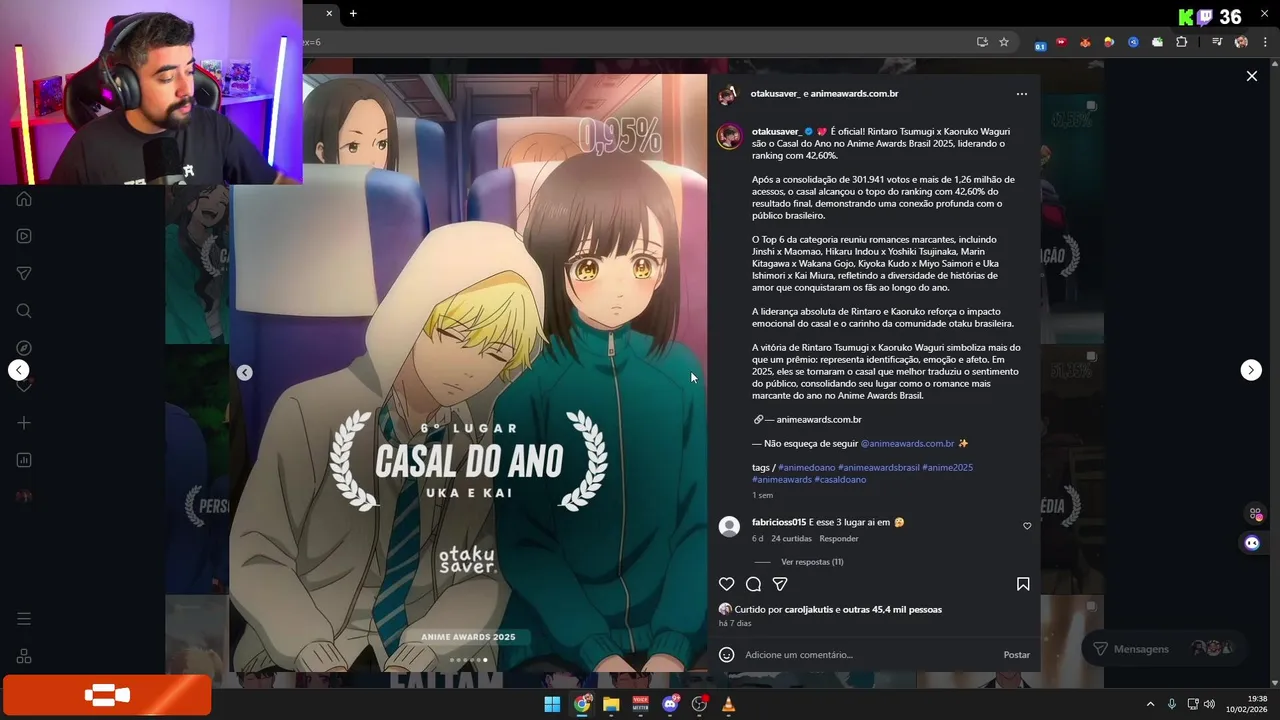Open animeawards.com.br collaborator in header
The height and width of the screenshot is (720, 1280).
pyautogui.click(x=854, y=94)
